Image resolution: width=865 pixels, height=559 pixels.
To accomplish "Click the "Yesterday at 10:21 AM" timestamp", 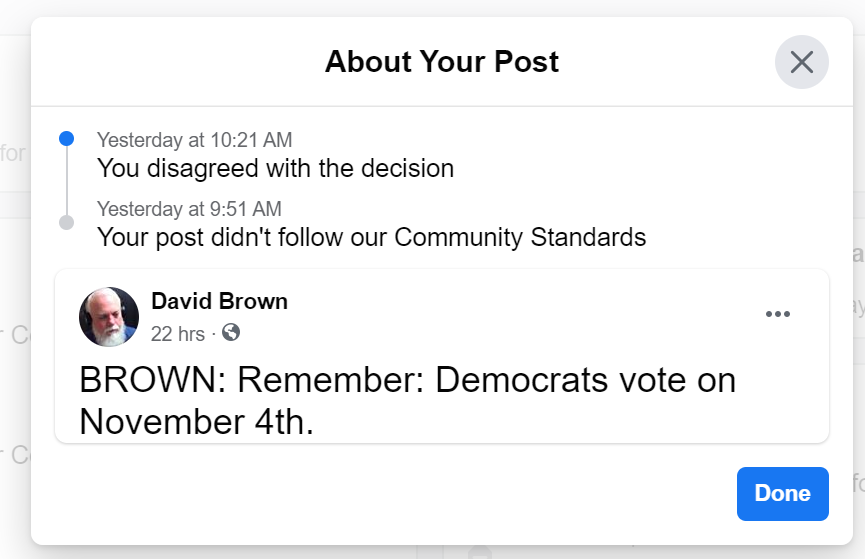I will pyautogui.click(x=195, y=140).
